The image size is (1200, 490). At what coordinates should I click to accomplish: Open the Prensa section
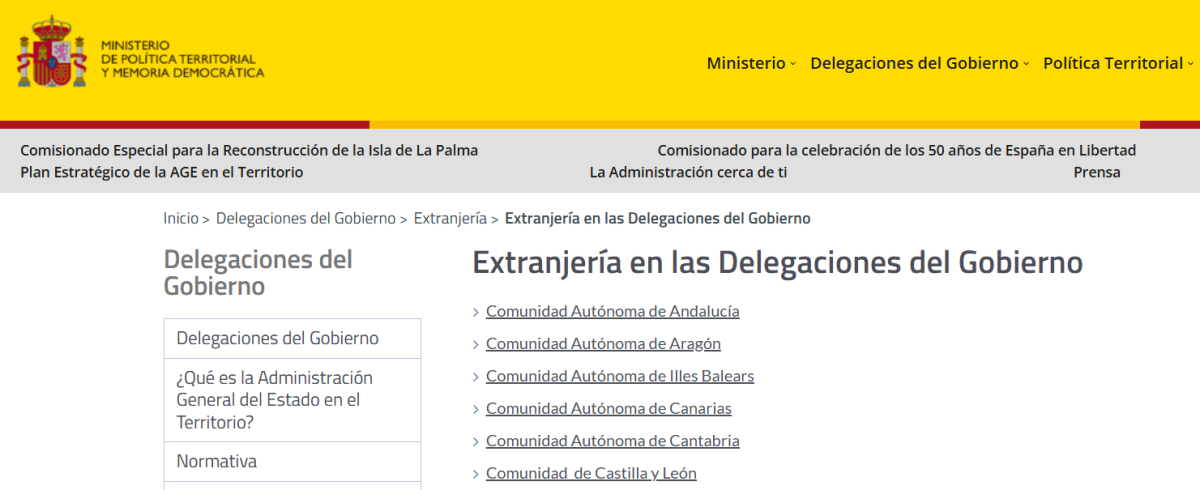(1097, 172)
